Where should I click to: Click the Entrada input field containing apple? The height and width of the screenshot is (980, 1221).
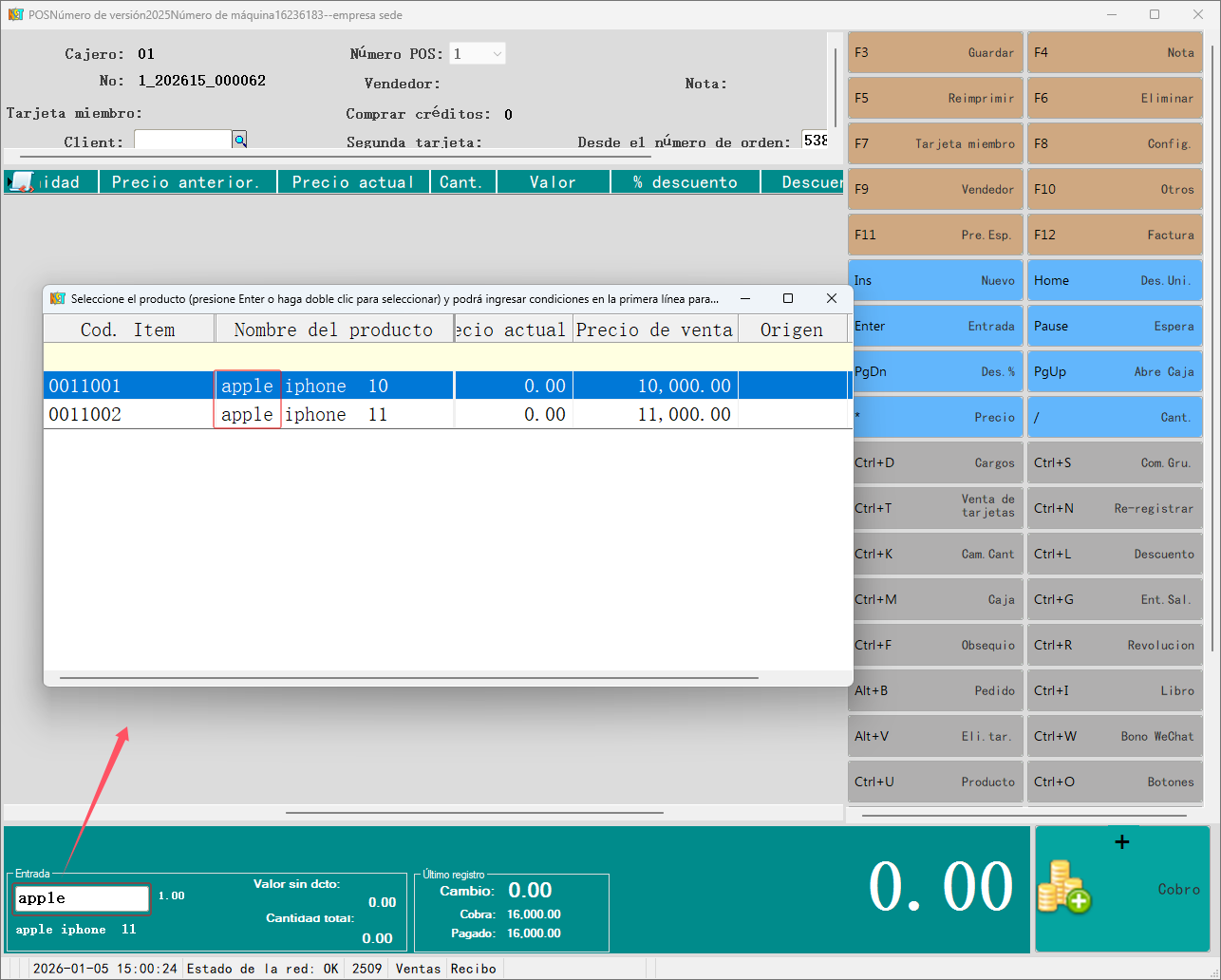click(x=82, y=898)
